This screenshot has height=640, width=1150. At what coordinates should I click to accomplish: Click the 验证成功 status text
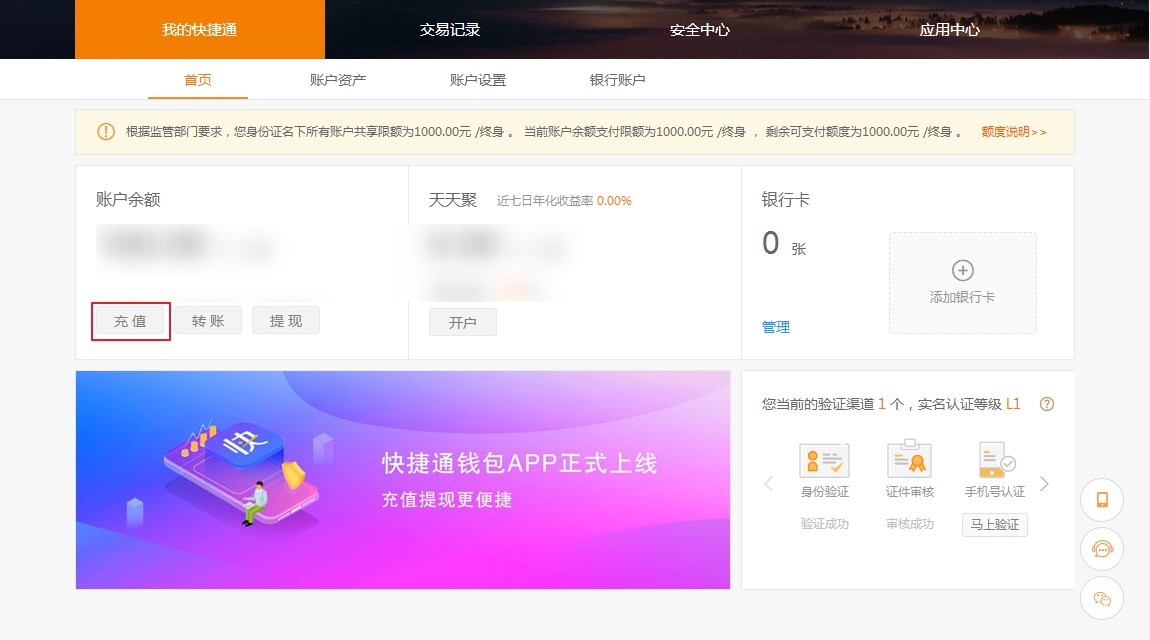coord(824,524)
